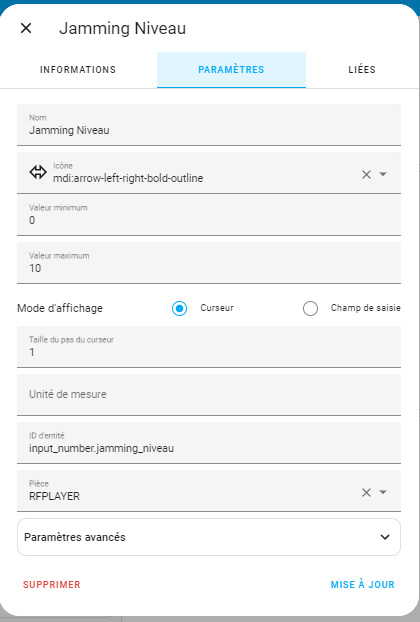This screenshot has height=622, width=420.
Task: Click the Unité de mesure field
Action: click(x=209, y=395)
